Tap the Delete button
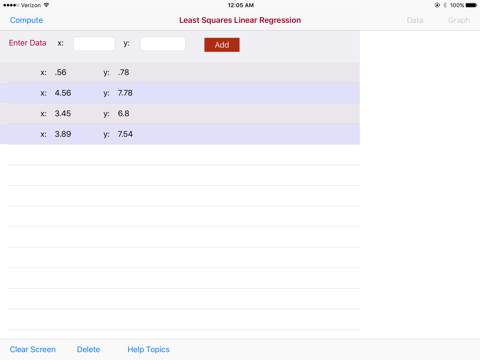 pyautogui.click(x=88, y=349)
